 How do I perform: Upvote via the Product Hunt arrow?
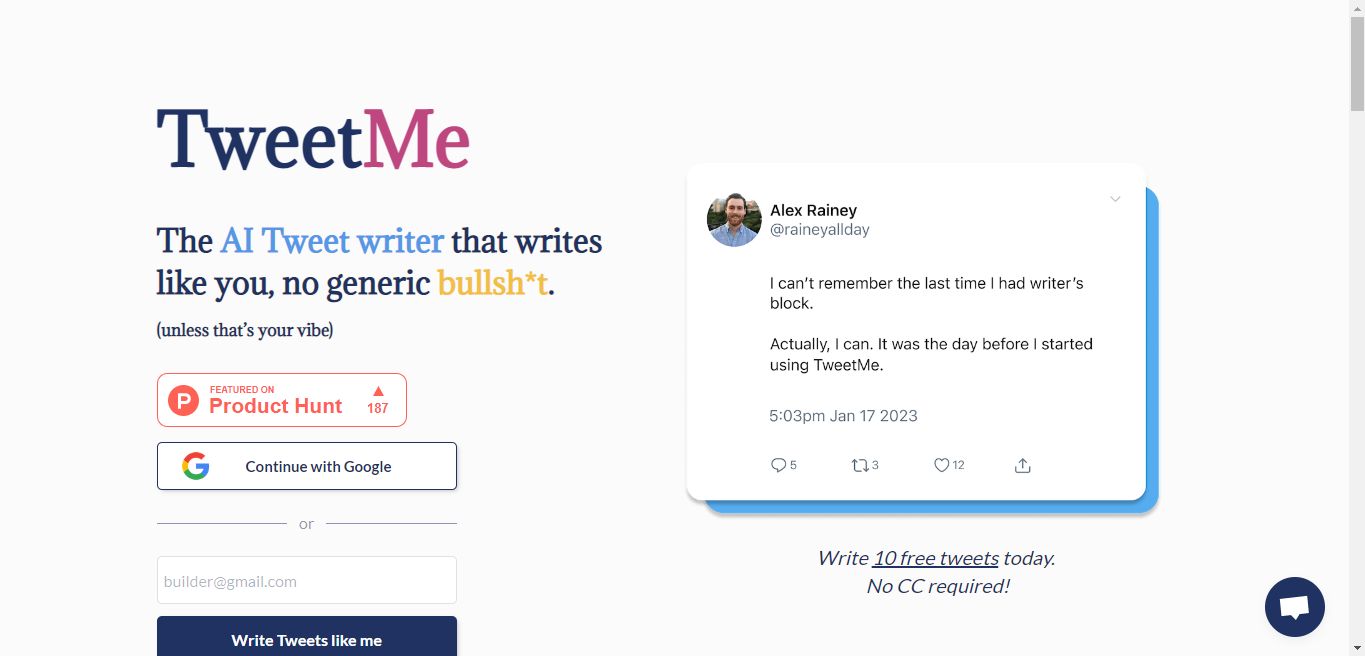pyautogui.click(x=378, y=391)
